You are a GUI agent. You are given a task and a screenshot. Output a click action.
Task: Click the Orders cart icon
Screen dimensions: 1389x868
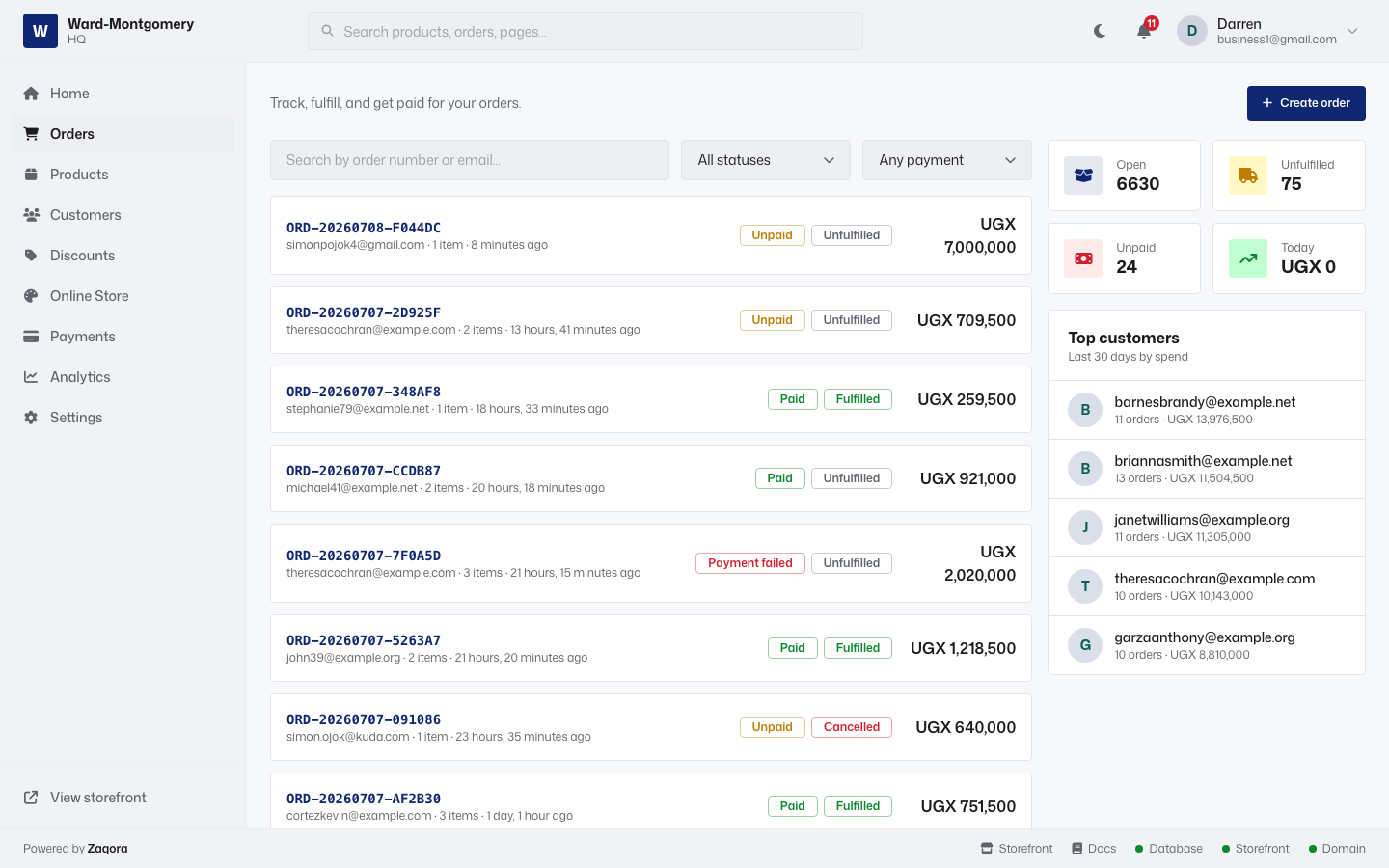[31, 134]
